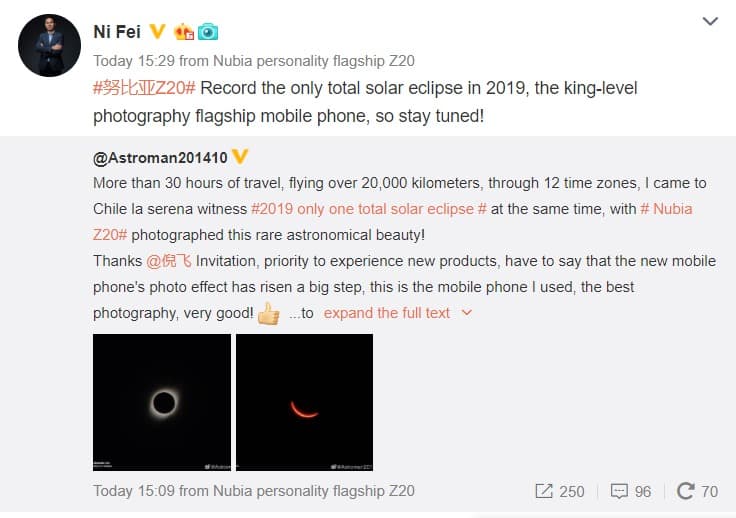The width and height of the screenshot is (736, 518).
Task: Expand the full text of the quoted post
Action: click(386, 313)
